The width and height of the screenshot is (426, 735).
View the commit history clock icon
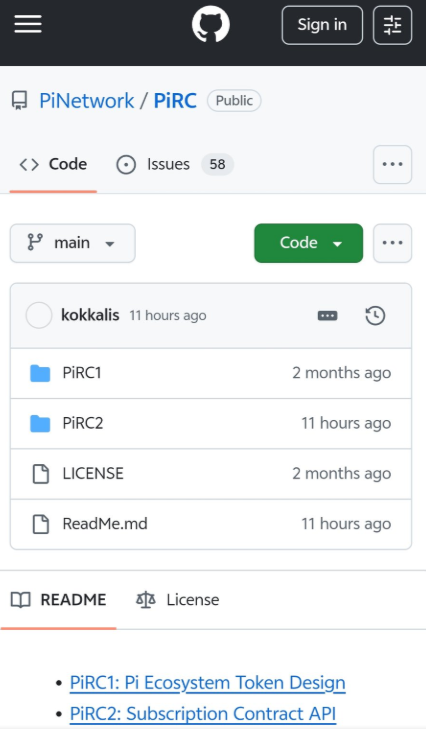point(375,315)
